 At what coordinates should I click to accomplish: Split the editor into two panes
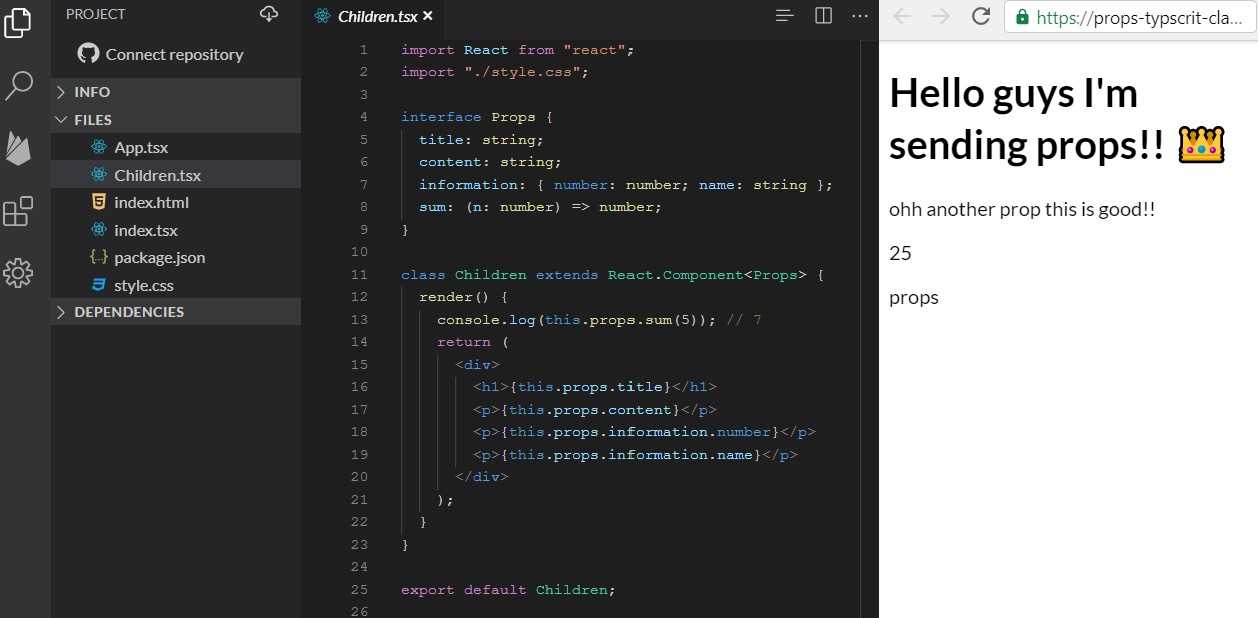pyautogui.click(x=822, y=16)
